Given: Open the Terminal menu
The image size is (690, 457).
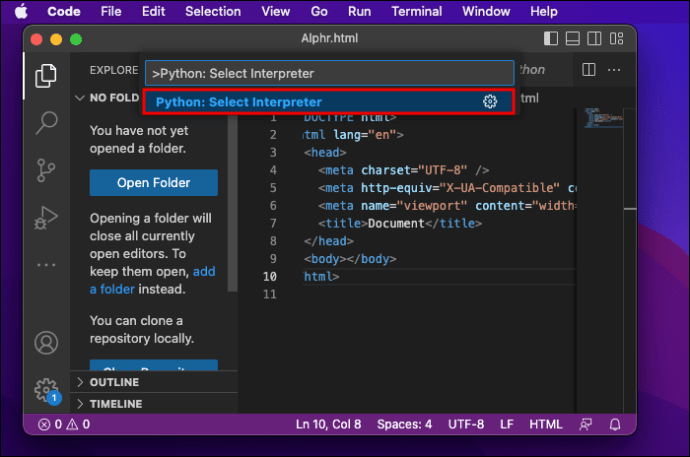Looking at the screenshot, I should tap(417, 11).
